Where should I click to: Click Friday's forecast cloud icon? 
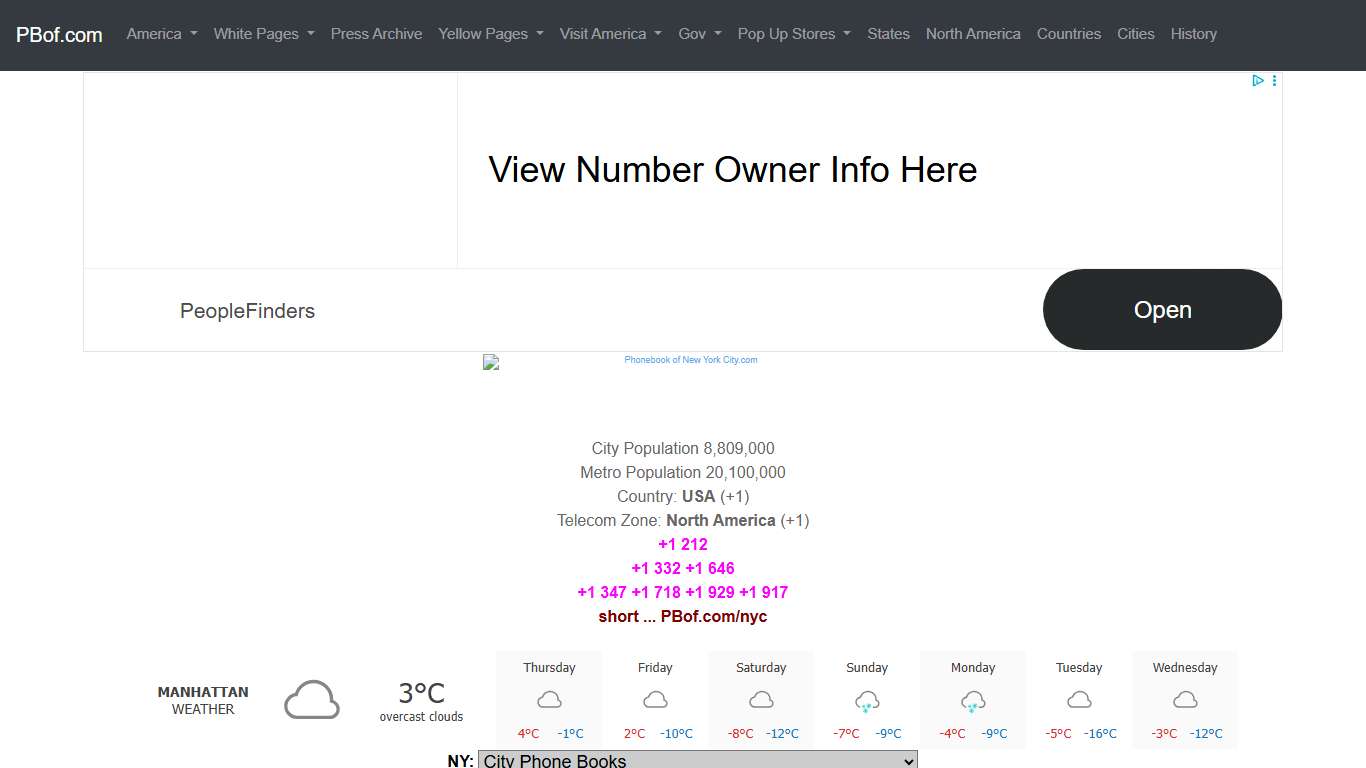coord(655,700)
